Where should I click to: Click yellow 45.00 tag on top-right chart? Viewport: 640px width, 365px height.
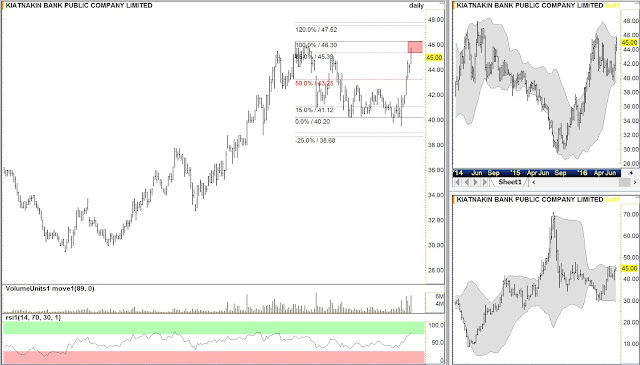(x=629, y=42)
